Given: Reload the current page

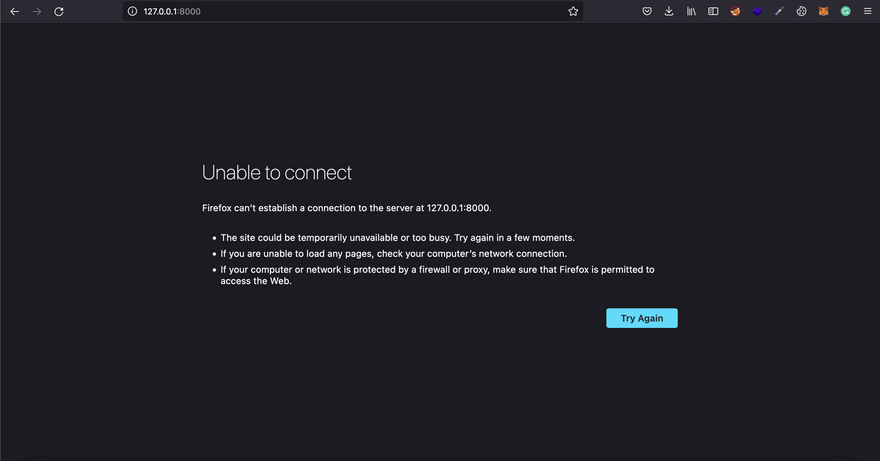Looking at the screenshot, I should pyautogui.click(x=59, y=11).
